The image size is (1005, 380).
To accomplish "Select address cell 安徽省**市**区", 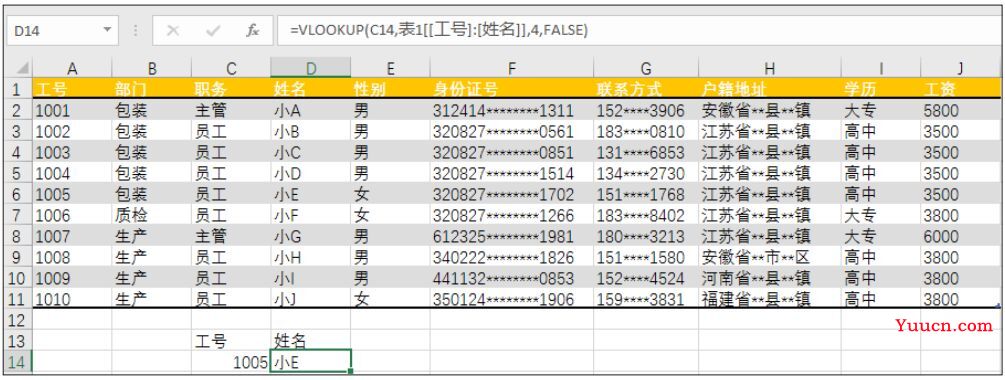I will (770, 257).
